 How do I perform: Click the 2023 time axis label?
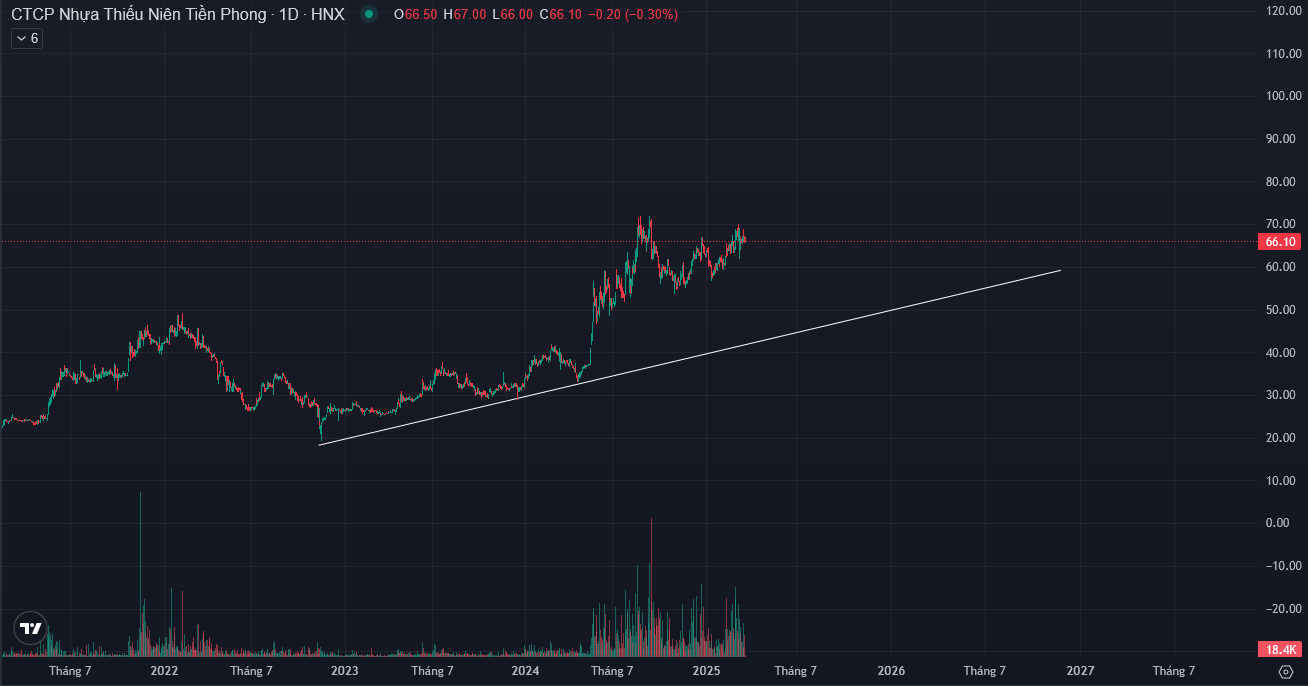click(x=345, y=671)
